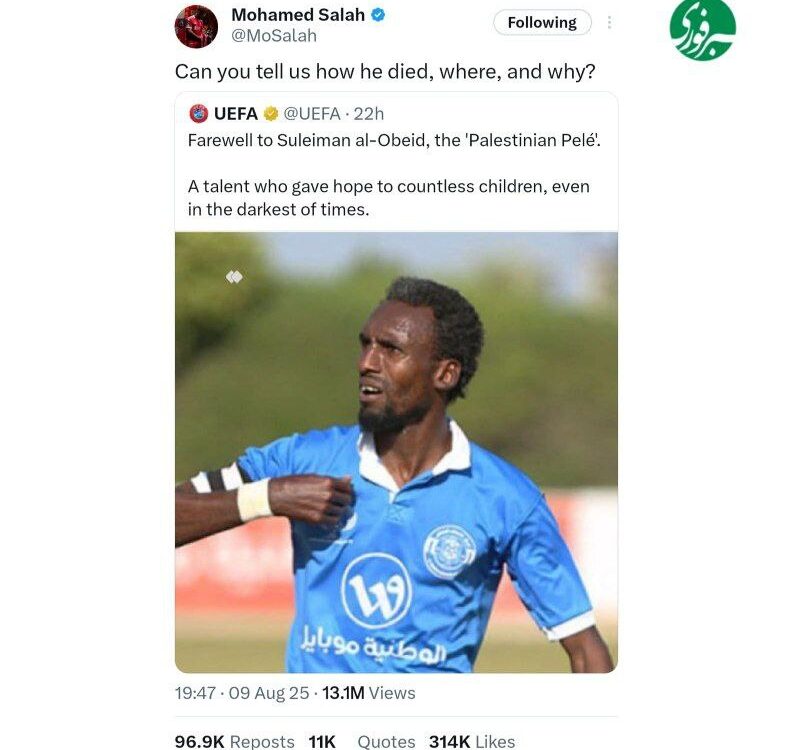Click the UEFA display name
The height and width of the screenshot is (750, 793).
[x=236, y=114]
